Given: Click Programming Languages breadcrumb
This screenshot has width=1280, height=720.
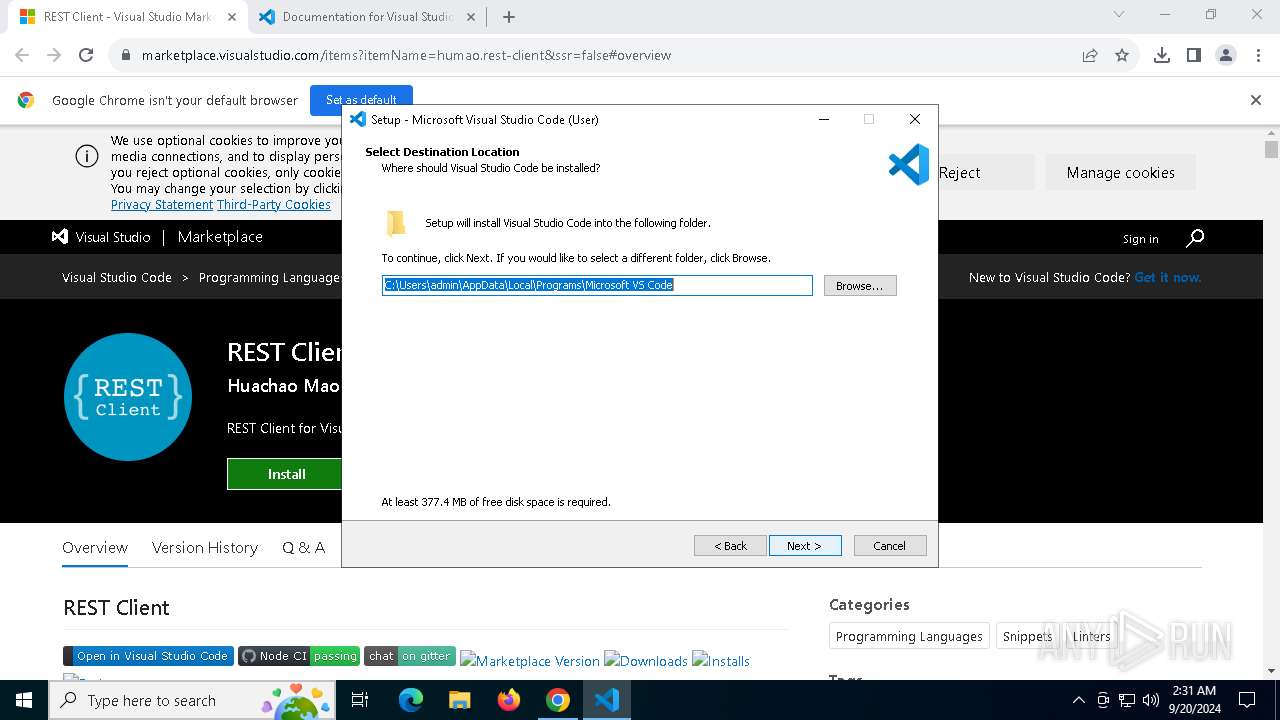Looking at the screenshot, I should [x=269, y=278].
